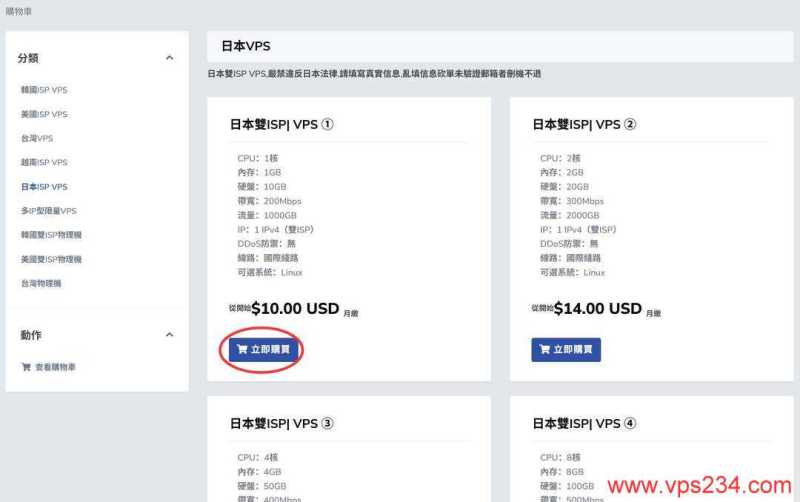Click the cart icon in VPS ② buy button

pyautogui.click(x=545, y=349)
